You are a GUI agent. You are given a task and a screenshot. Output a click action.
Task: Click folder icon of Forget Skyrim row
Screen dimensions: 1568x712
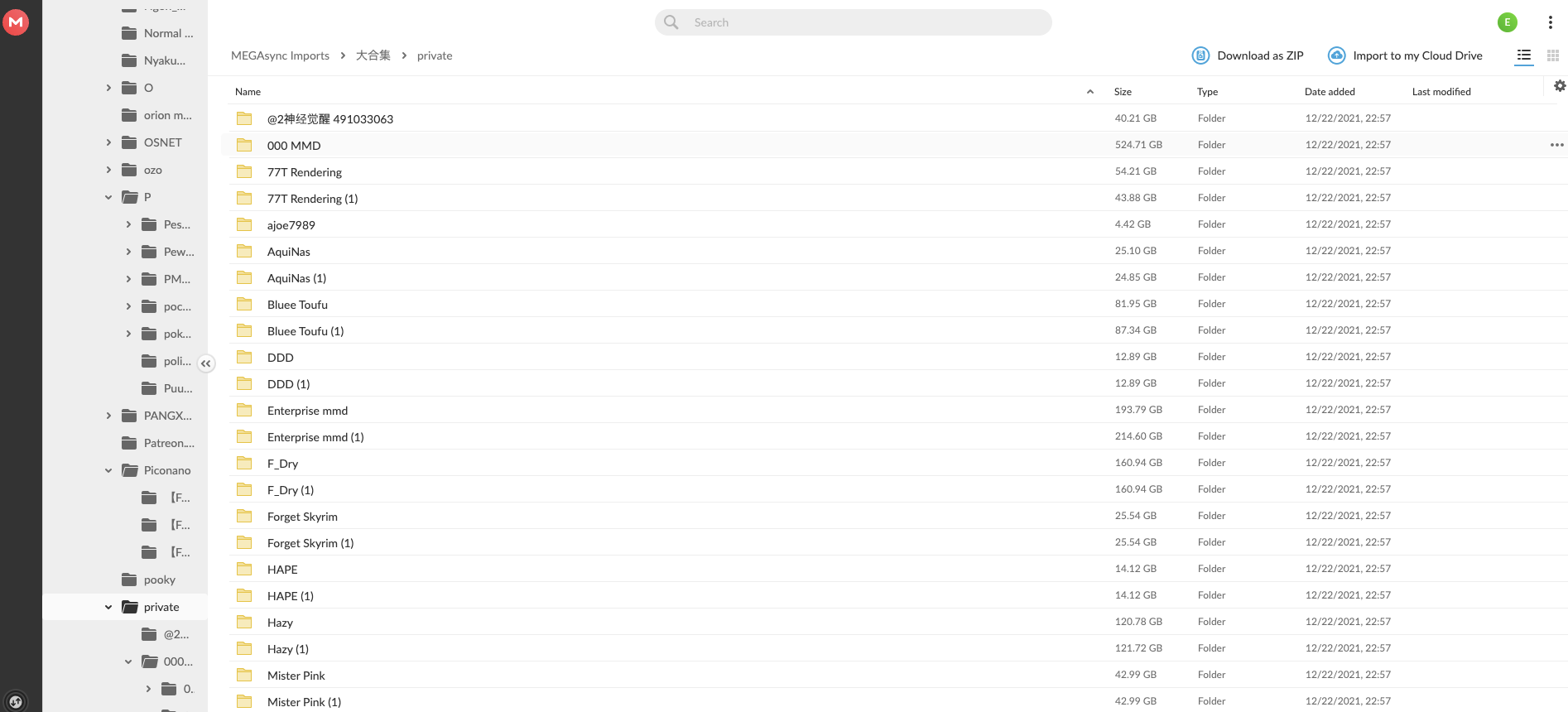coord(244,516)
